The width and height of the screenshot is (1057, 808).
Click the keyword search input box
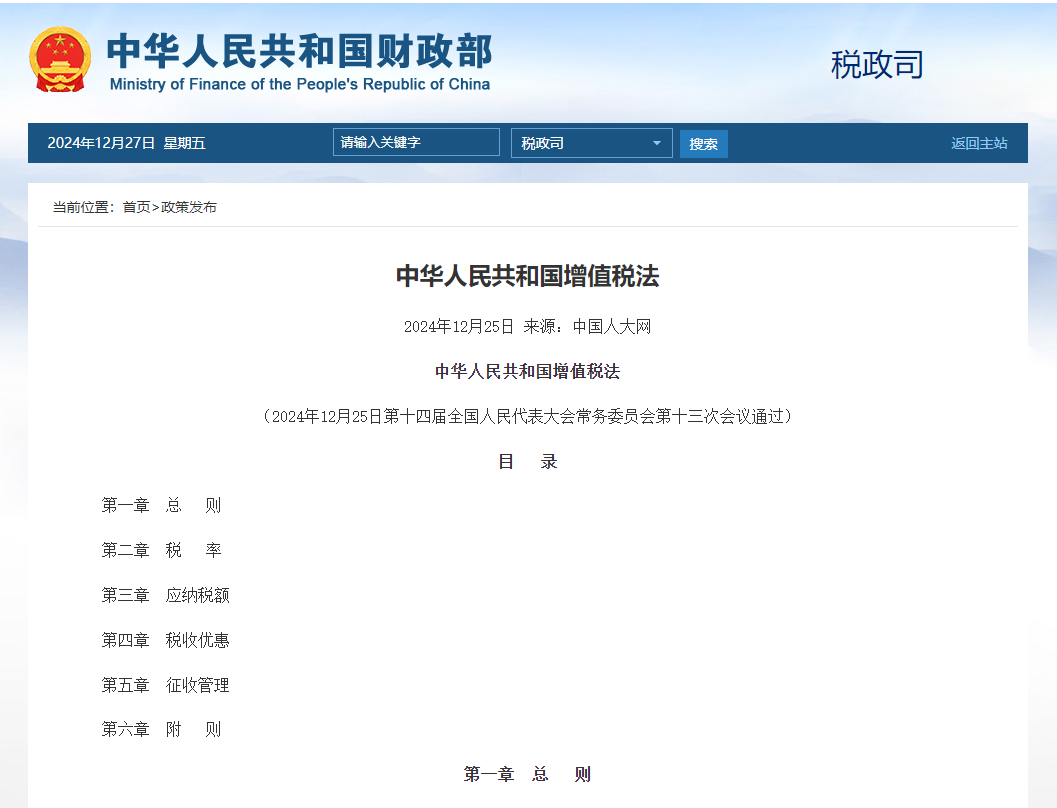tap(415, 142)
